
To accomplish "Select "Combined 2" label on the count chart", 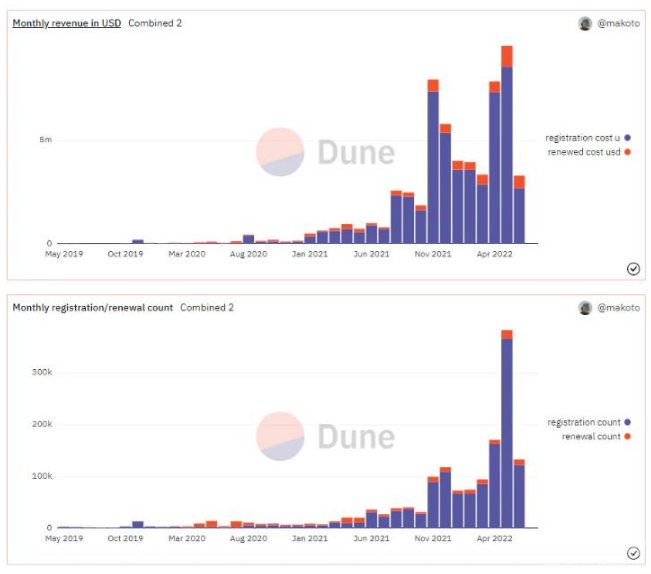I will click(207, 308).
